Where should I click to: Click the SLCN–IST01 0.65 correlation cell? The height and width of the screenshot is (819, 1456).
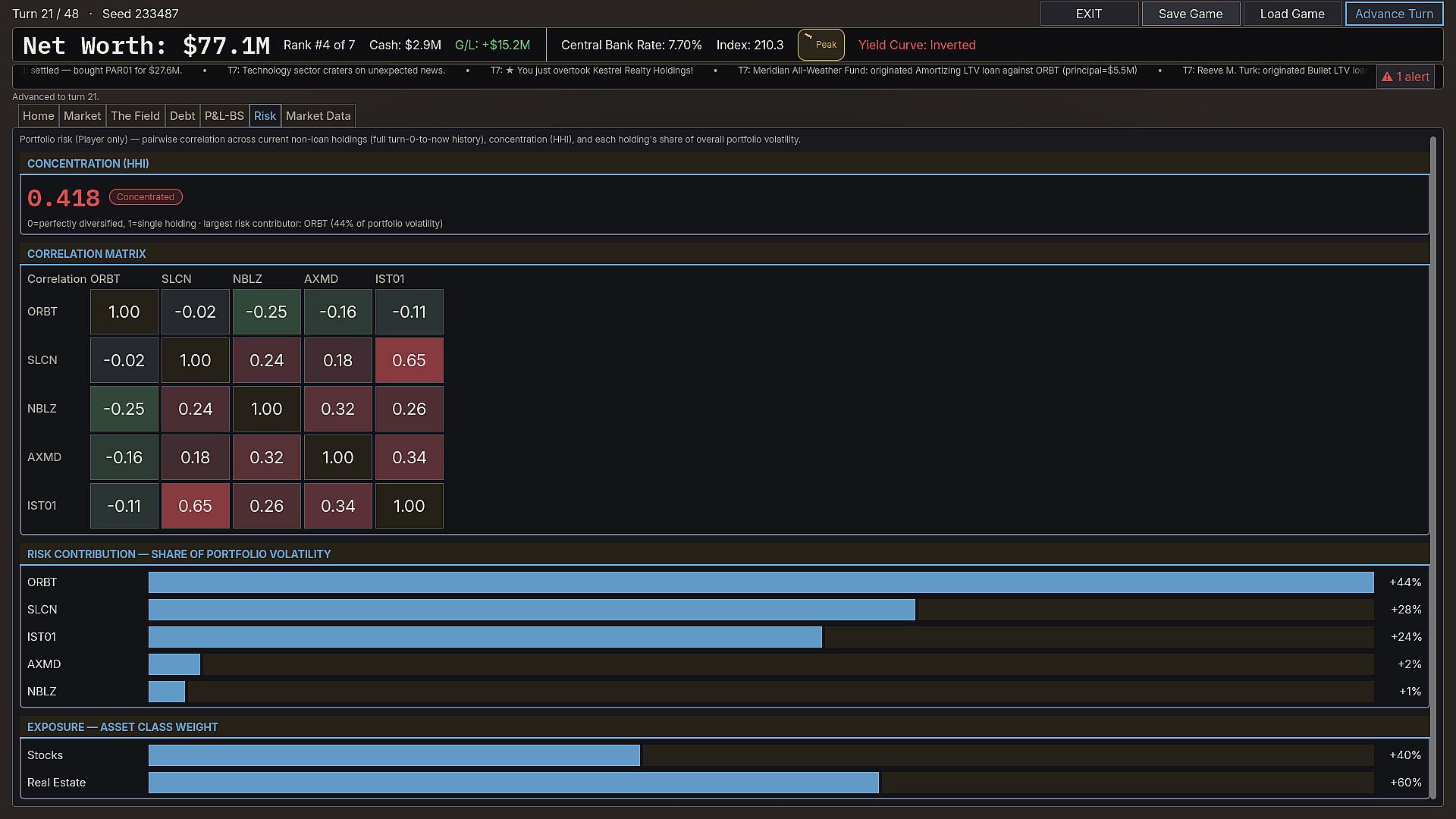click(x=409, y=360)
